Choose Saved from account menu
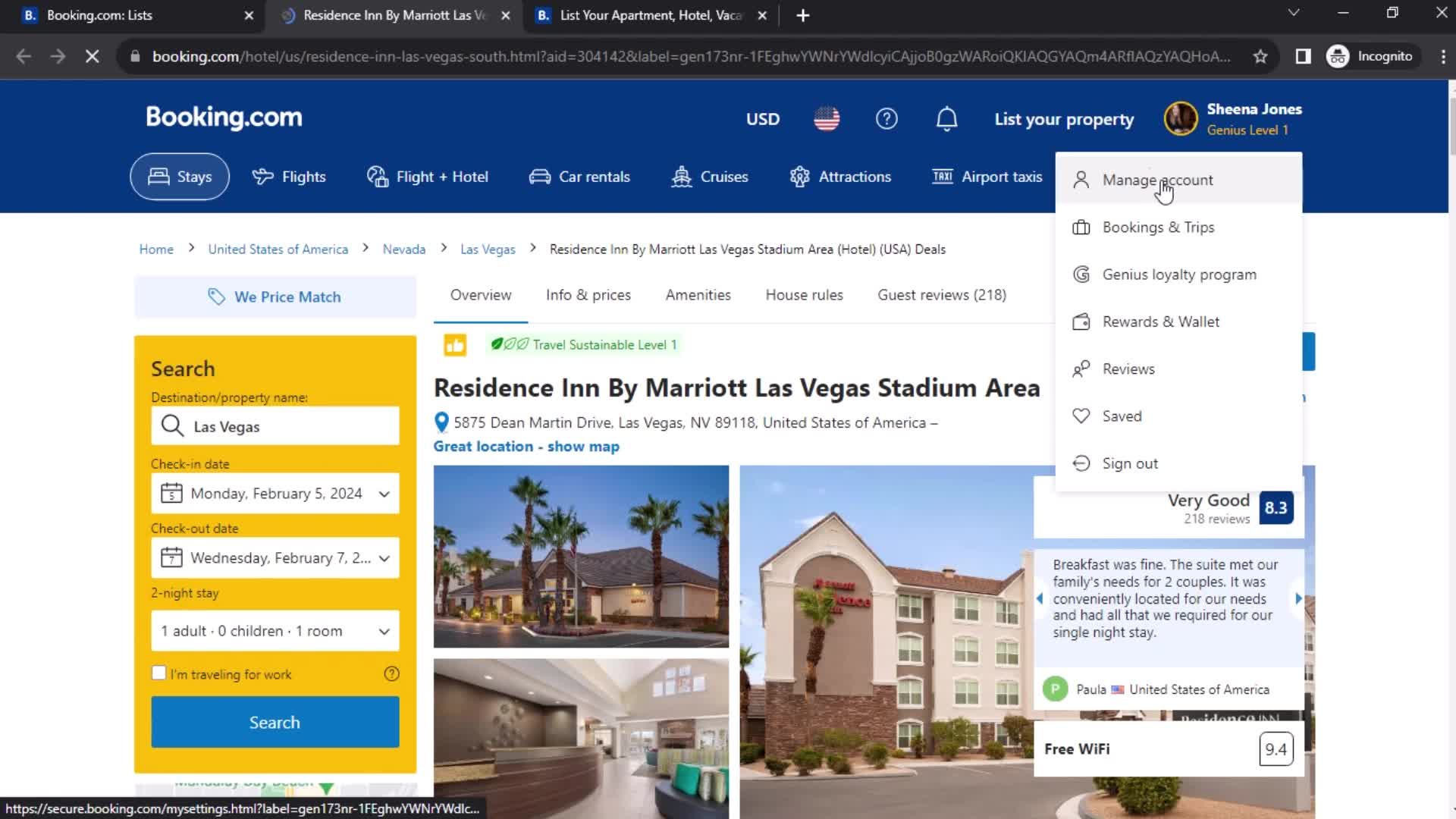Image resolution: width=1456 pixels, height=819 pixels. (x=1178, y=416)
